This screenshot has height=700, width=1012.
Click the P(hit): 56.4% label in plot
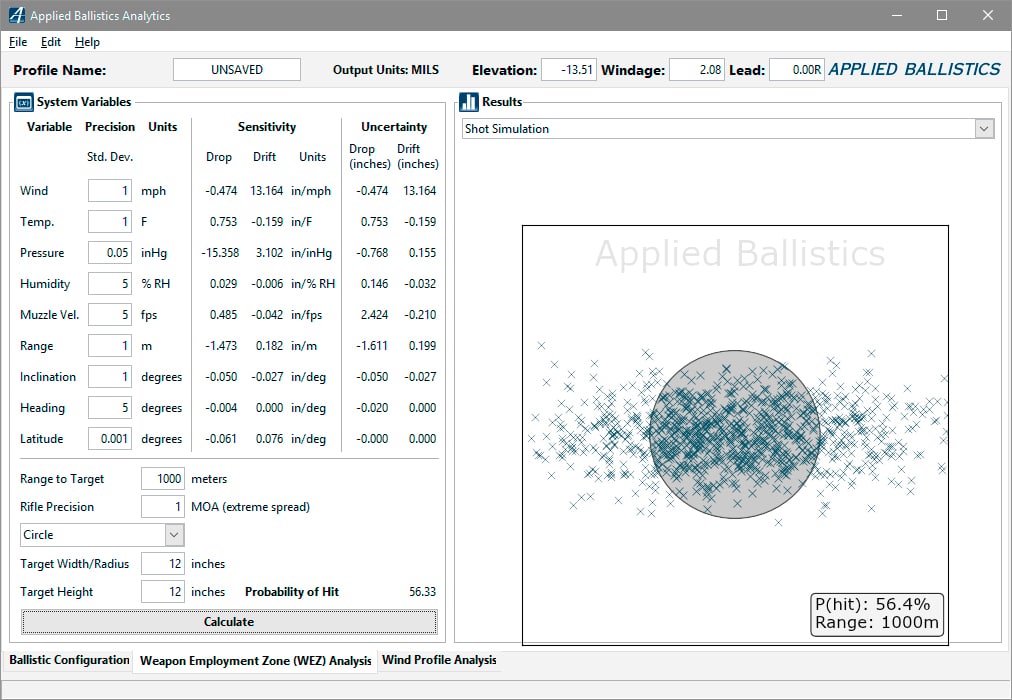click(872, 605)
